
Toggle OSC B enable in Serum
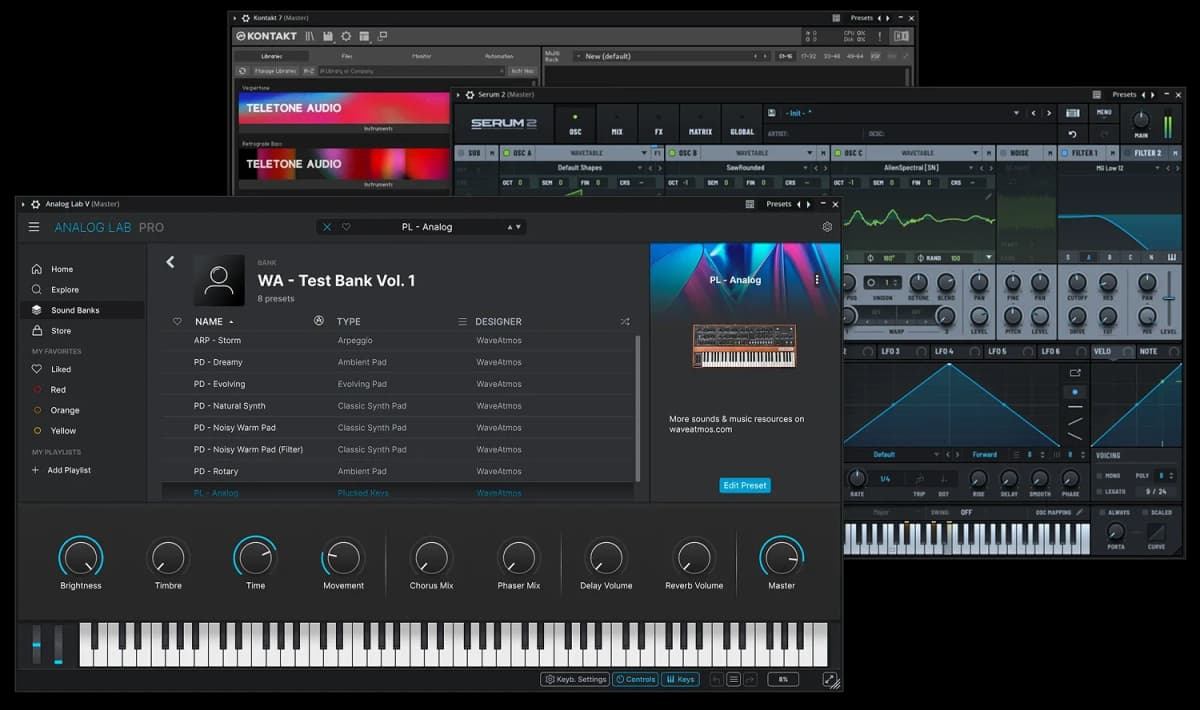point(672,153)
